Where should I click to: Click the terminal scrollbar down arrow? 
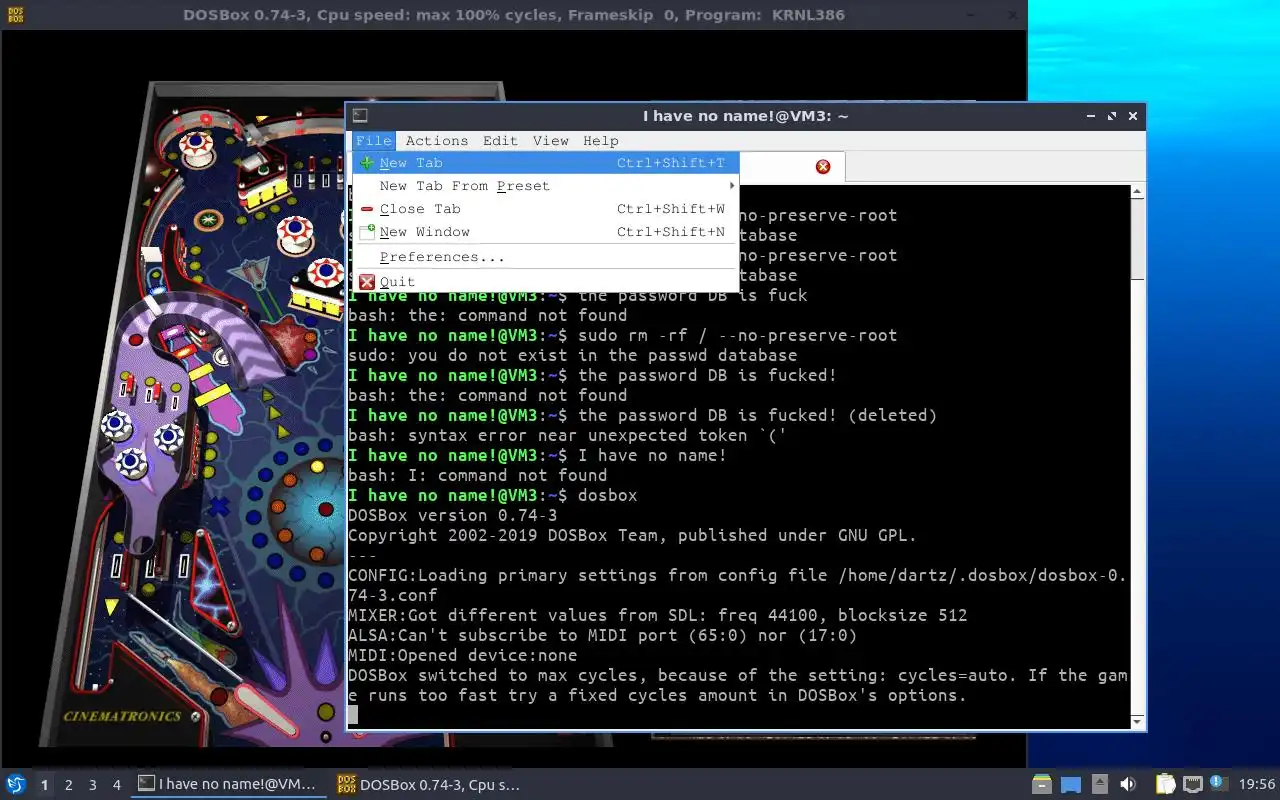click(1137, 721)
